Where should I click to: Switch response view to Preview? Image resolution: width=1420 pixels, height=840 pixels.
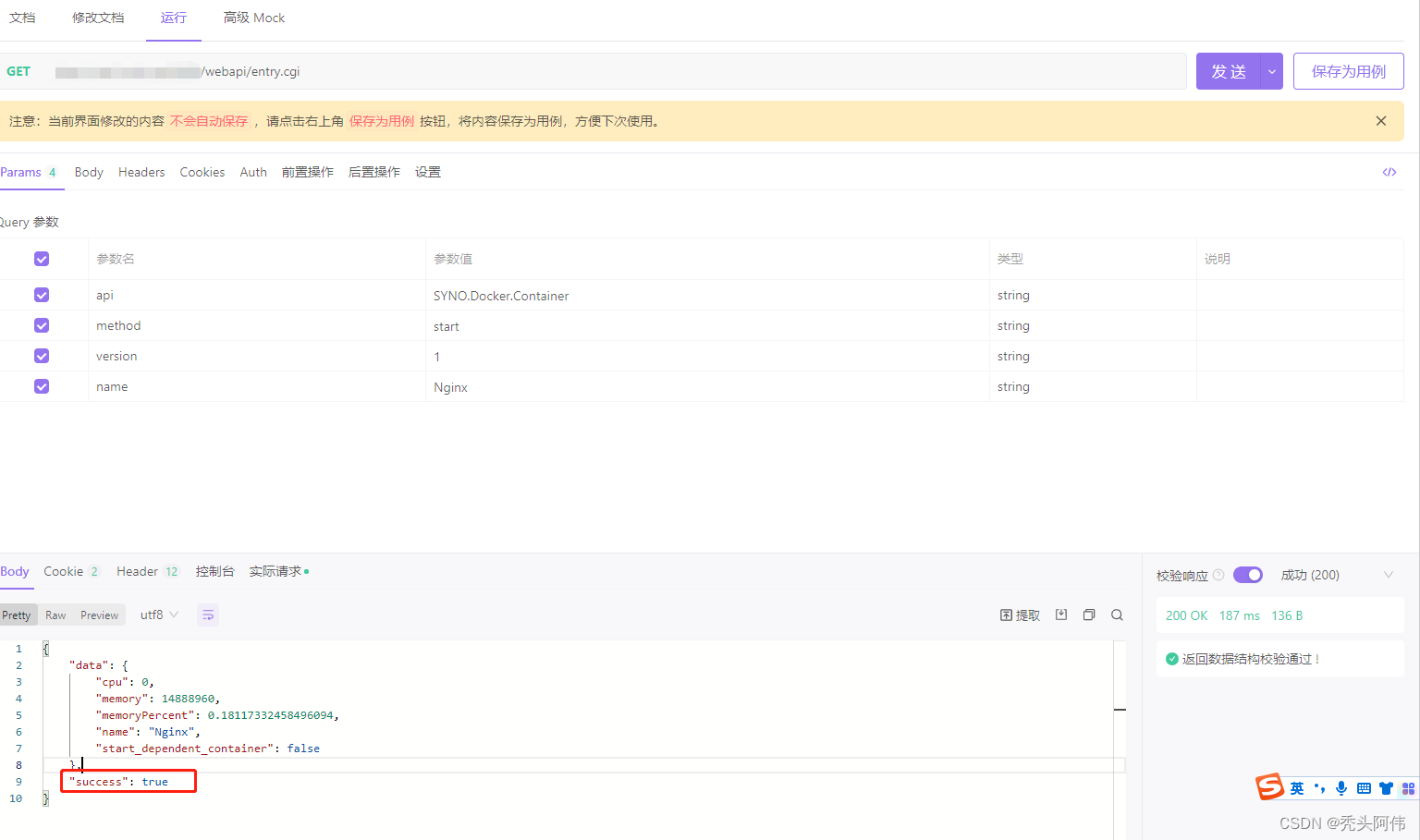(99, 615)
